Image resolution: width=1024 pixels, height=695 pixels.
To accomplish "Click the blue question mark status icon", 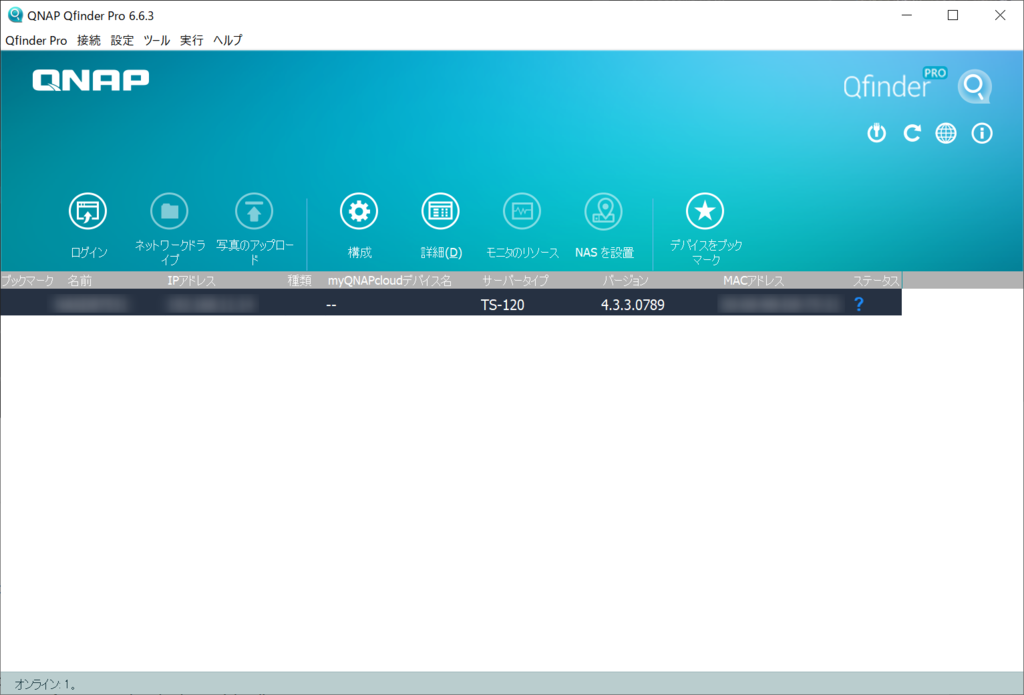I will (859, 304).
